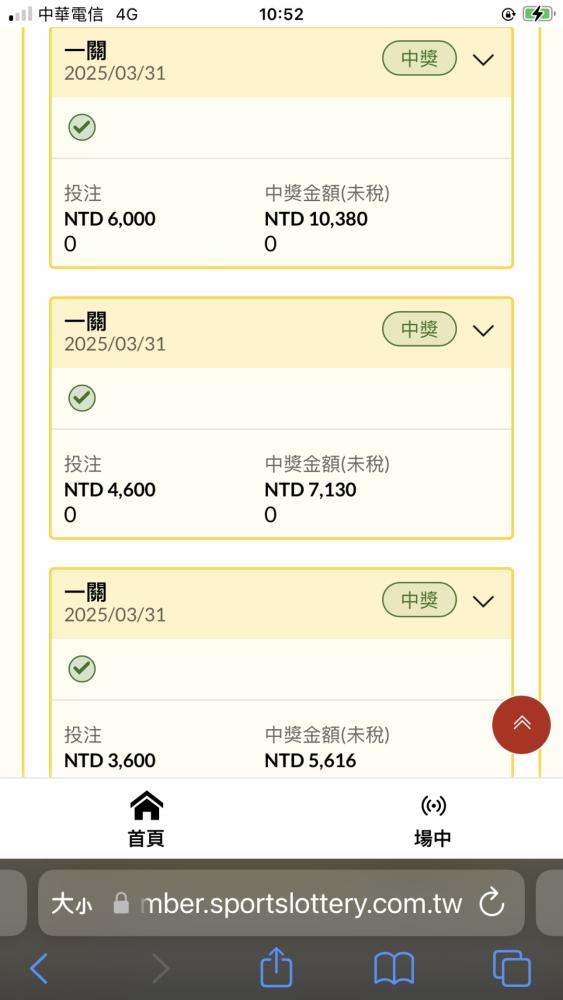The height and width of the screenshot is (1000, 563).
Task: Switch to the 首頁 tab label
Action: pos(147,839)
